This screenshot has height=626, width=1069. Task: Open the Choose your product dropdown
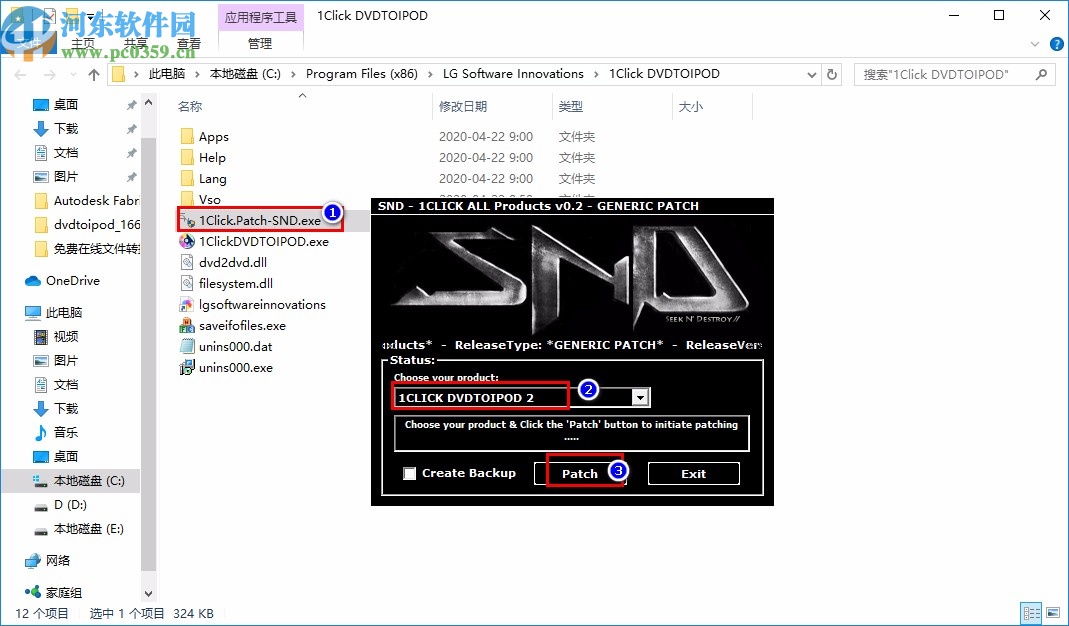coord(640,396)
